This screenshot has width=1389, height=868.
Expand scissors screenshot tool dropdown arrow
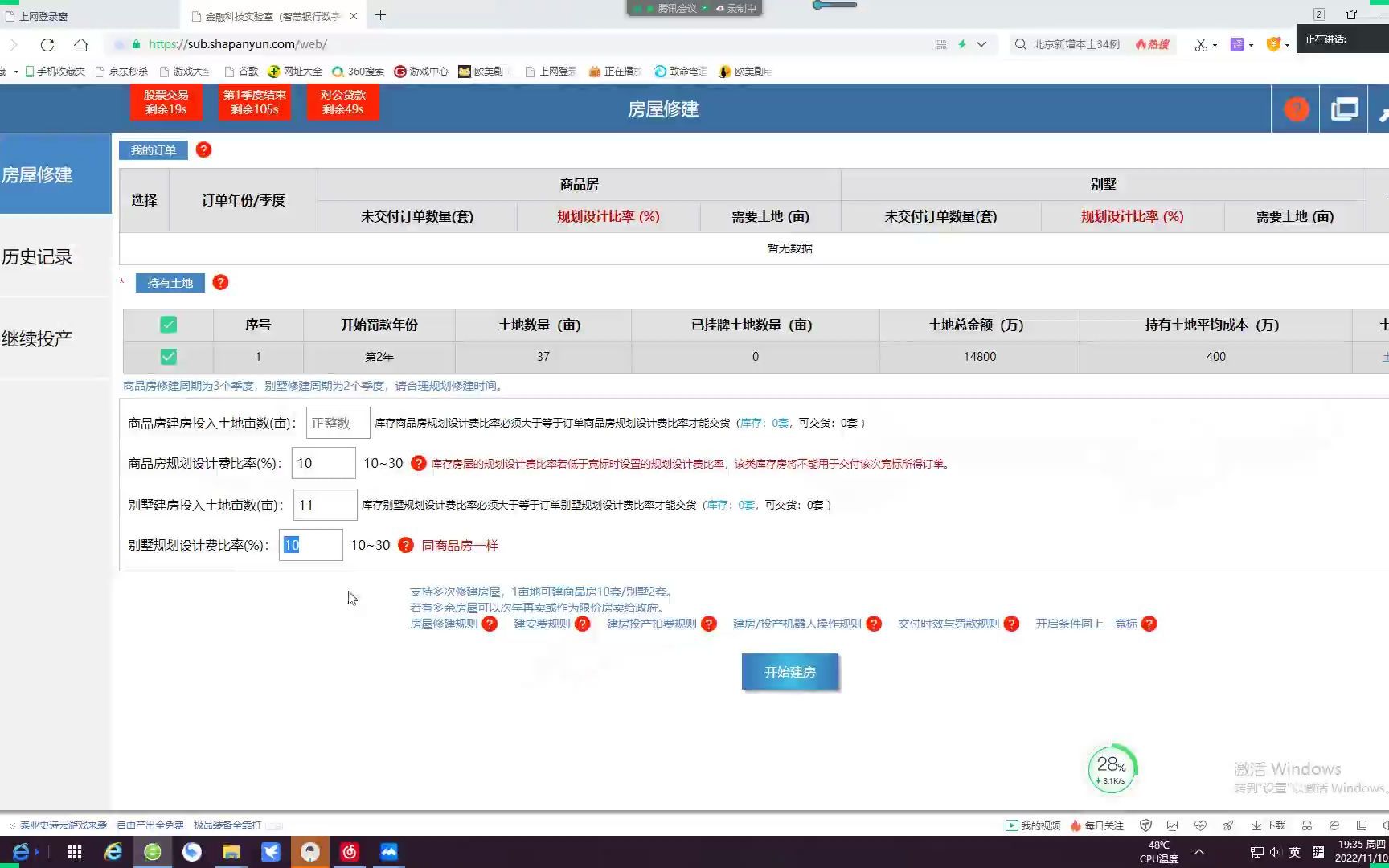point(1215,46)
